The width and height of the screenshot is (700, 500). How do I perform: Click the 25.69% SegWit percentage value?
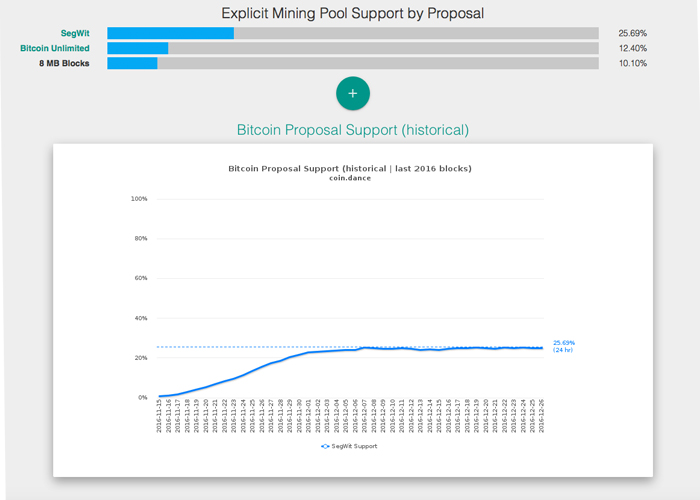click(633, 33)
